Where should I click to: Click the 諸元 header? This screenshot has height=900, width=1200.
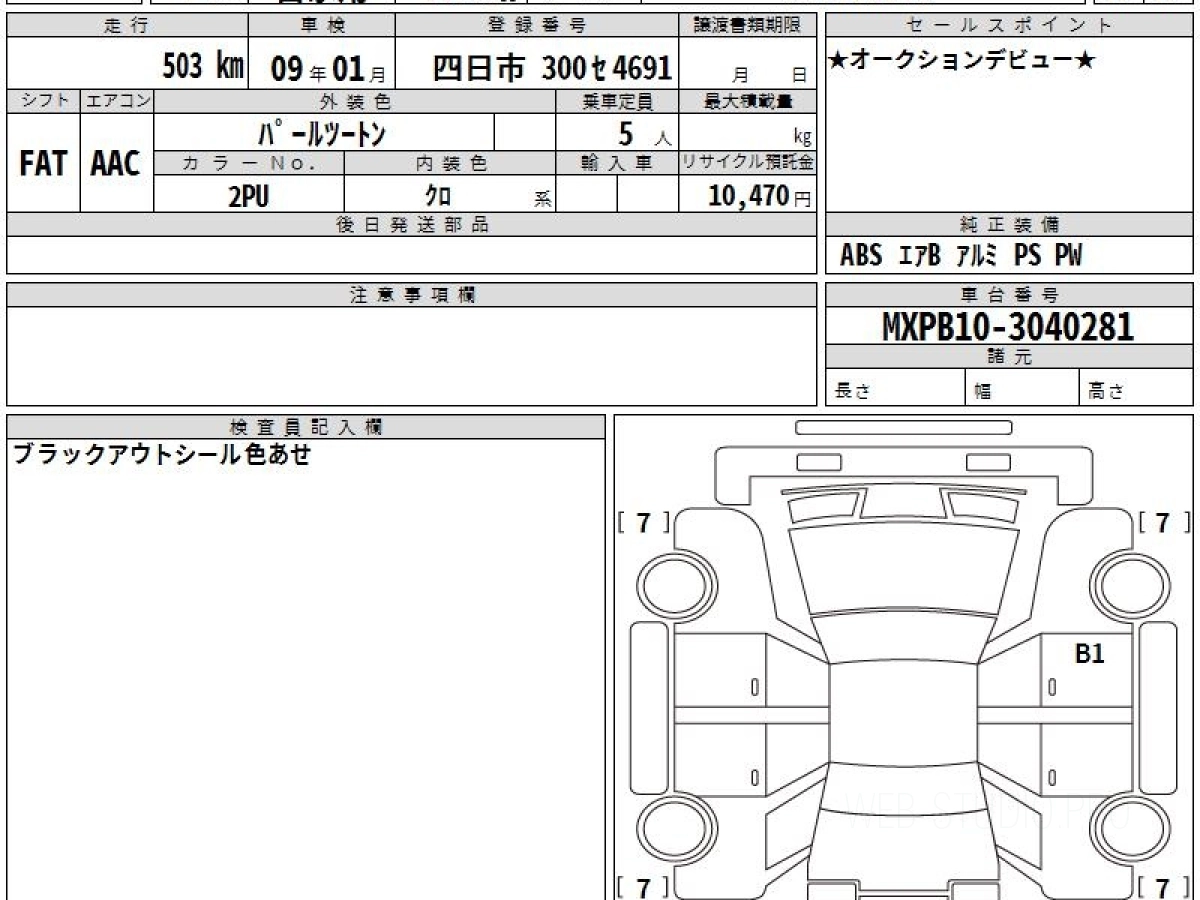click(1009, 357)
